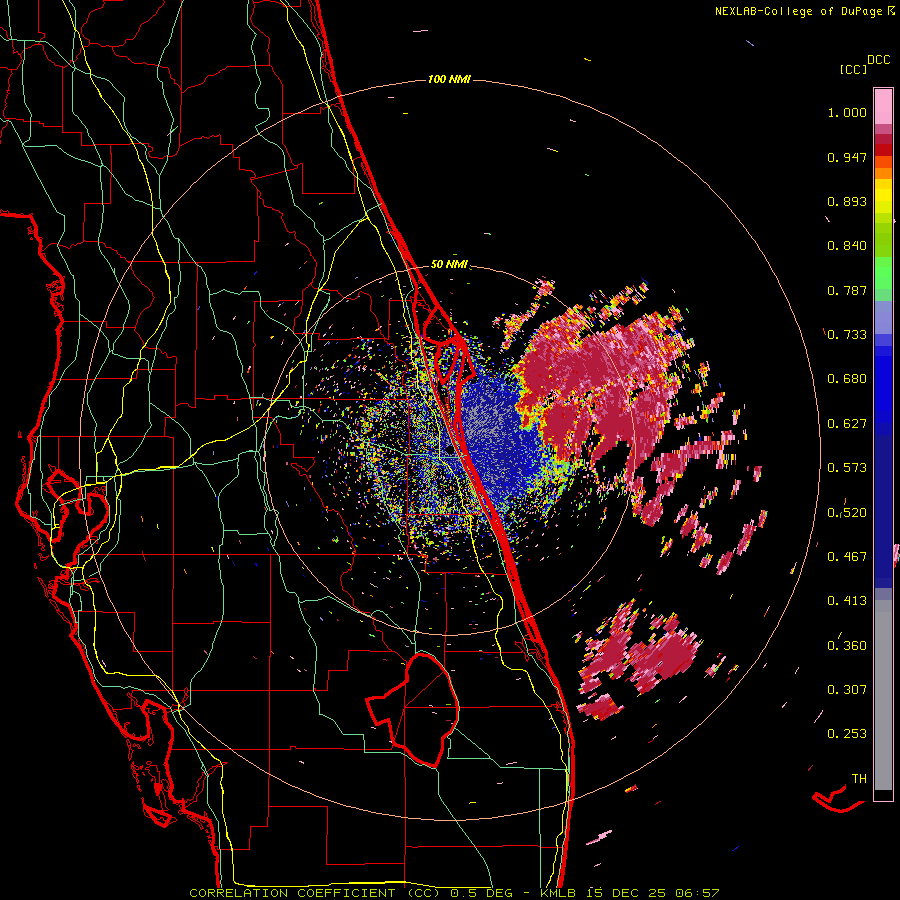Select the 1.000 value on the scale
This screenshot has height=900, width=900.
pyautogui.click(x=847, y=112)
